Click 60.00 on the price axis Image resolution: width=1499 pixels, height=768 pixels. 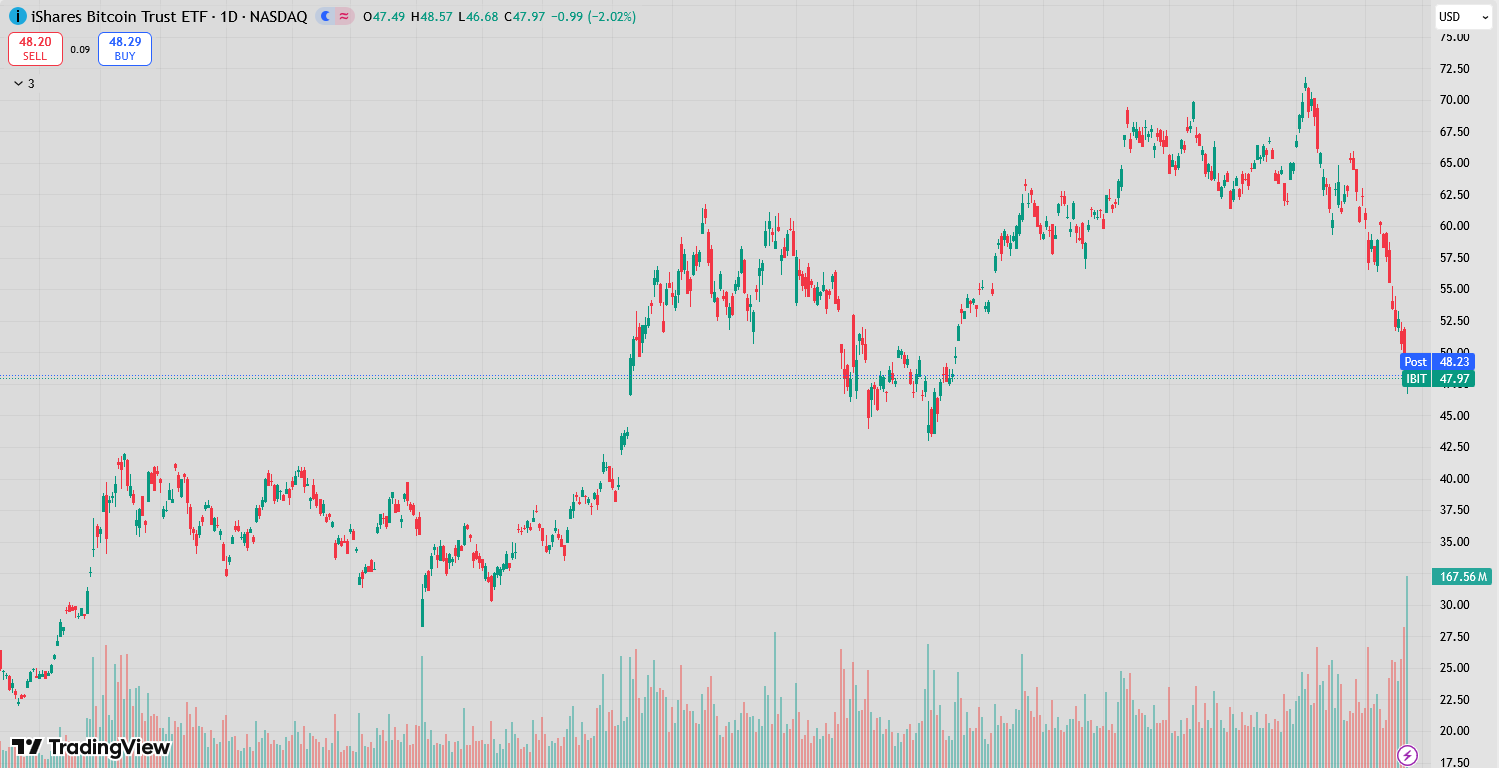coord(1454,226)
